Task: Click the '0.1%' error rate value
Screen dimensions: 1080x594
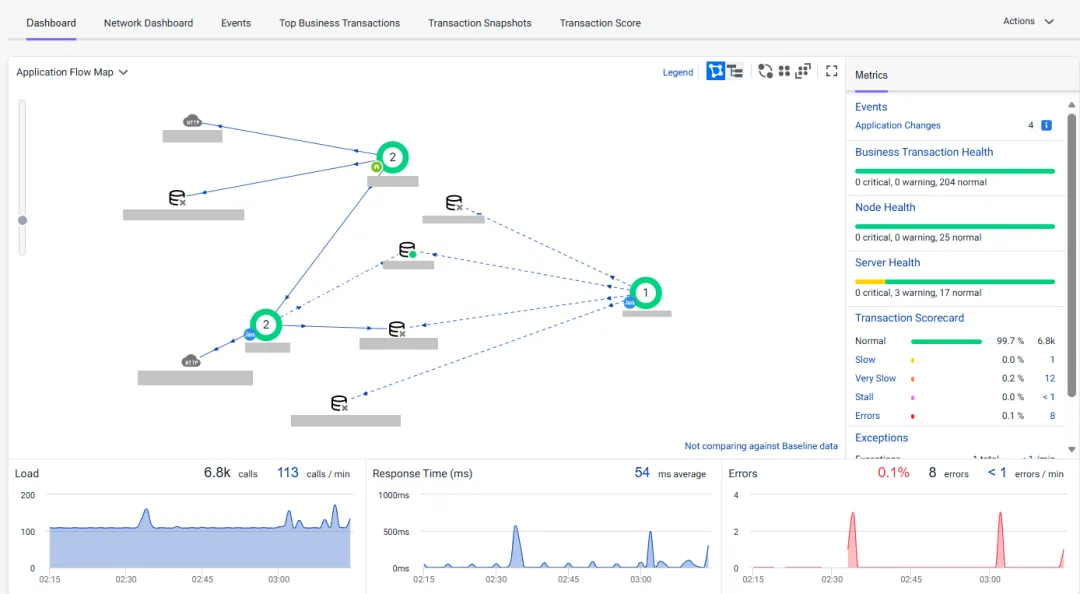Action: [x=893, y=473]
